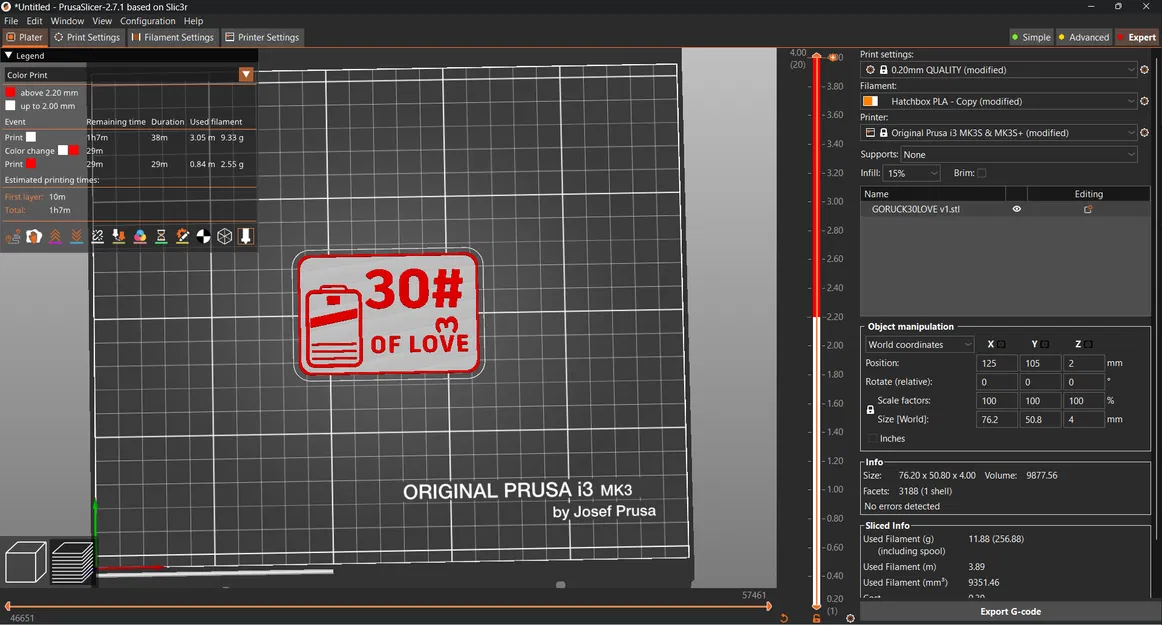This screenshot has width=1162, height=625.
Task: Open the print settings gear icon
Action: click(x=1144, y=70)
